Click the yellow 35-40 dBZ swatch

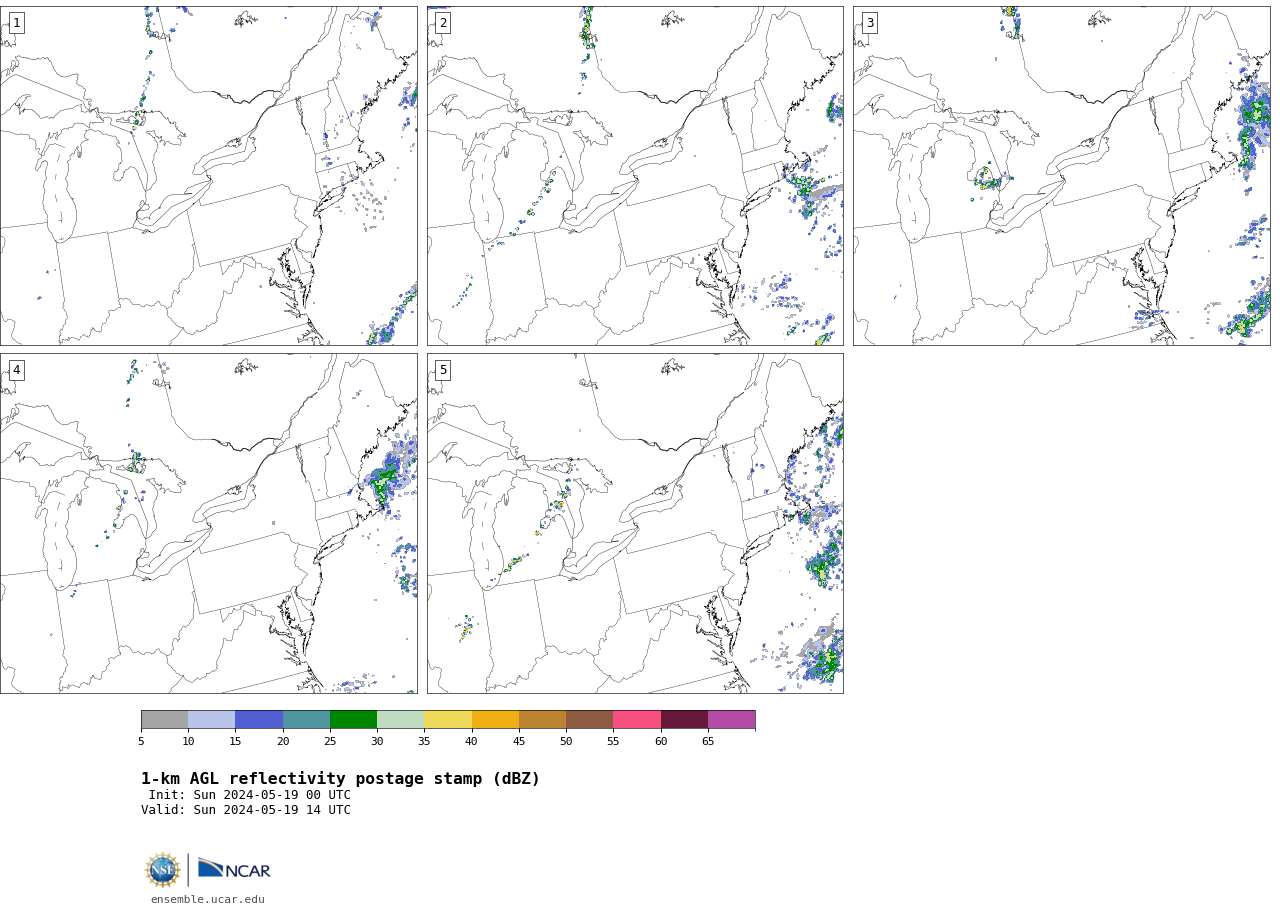point(448,720)
